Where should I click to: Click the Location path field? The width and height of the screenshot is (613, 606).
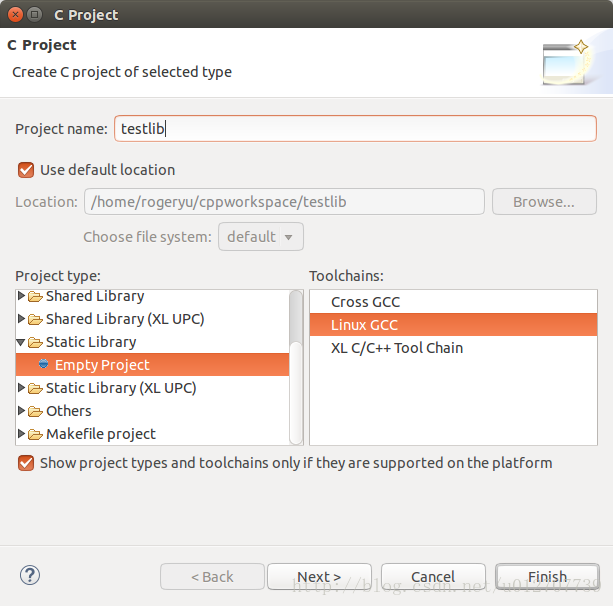(x=284, y=202)
